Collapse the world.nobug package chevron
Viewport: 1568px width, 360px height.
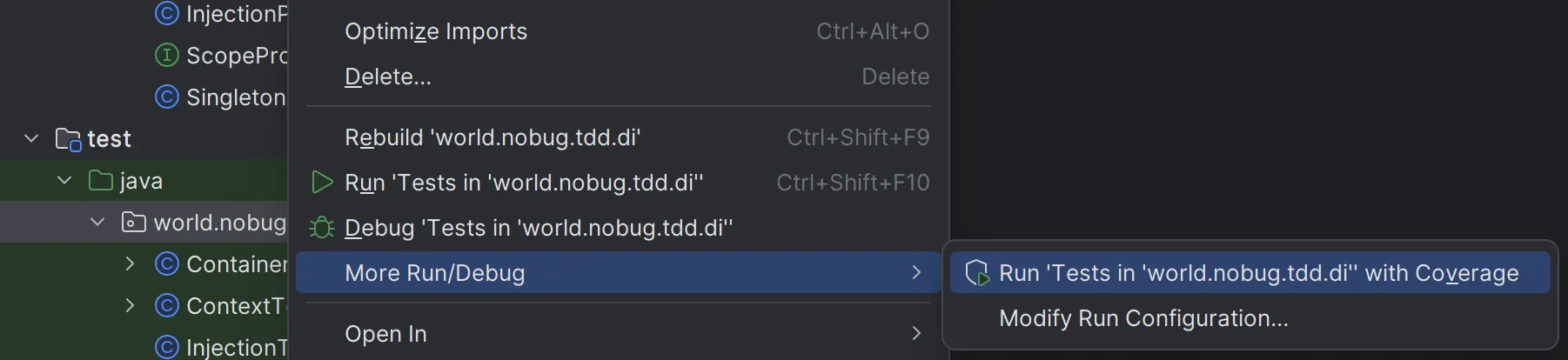click(97, 223)
